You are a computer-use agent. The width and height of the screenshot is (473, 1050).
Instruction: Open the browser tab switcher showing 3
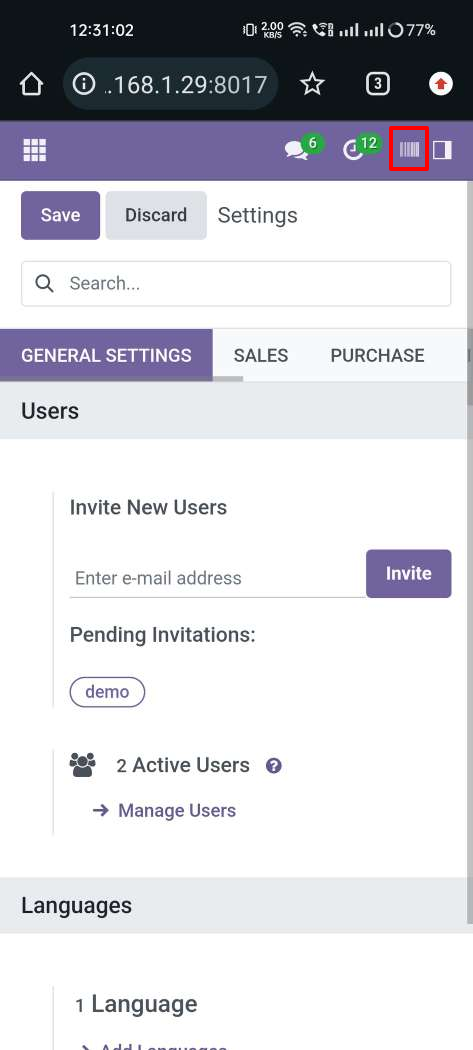378,84
